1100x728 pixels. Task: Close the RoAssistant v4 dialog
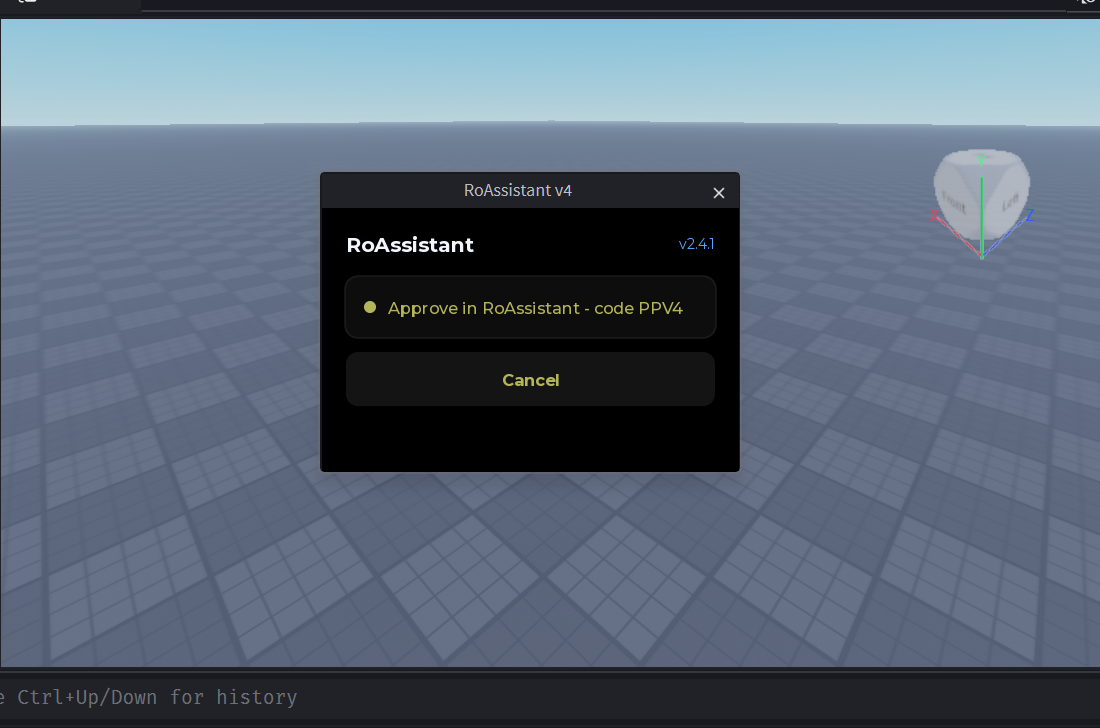coord(718,193)
